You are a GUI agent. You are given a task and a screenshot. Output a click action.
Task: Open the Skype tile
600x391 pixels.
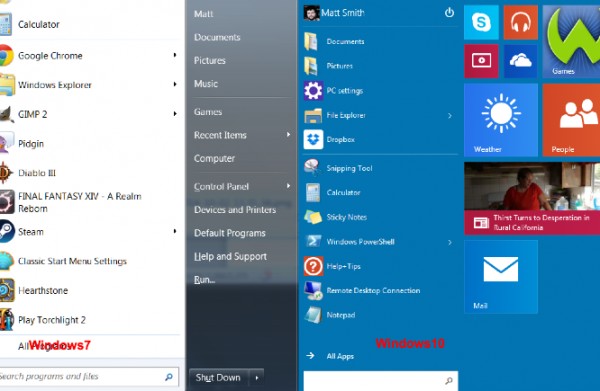point(481,22)
